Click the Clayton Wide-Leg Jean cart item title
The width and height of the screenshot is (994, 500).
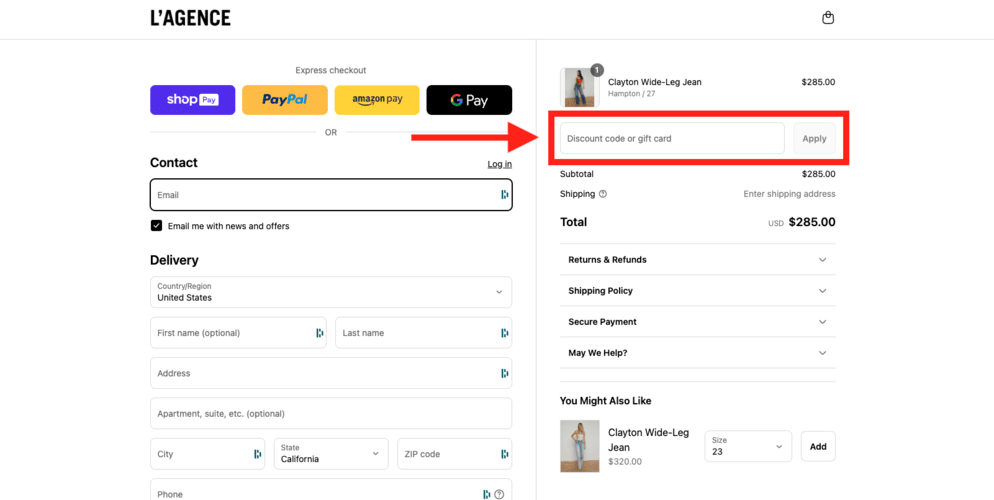pyautogui.click(x=655, y=82)
